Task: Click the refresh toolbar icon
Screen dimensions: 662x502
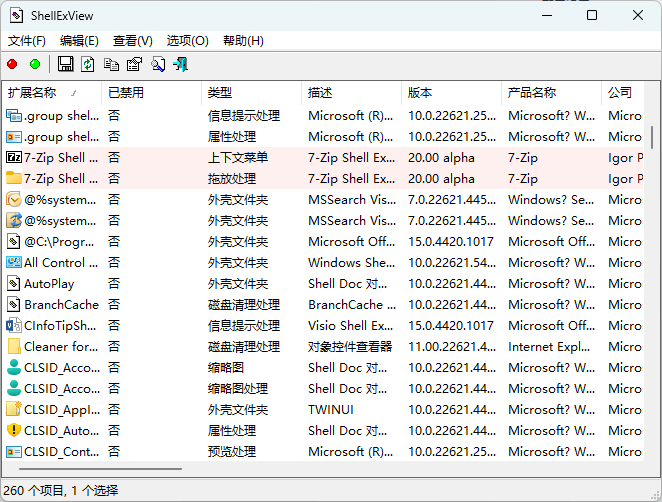Action: coord(88,65)
